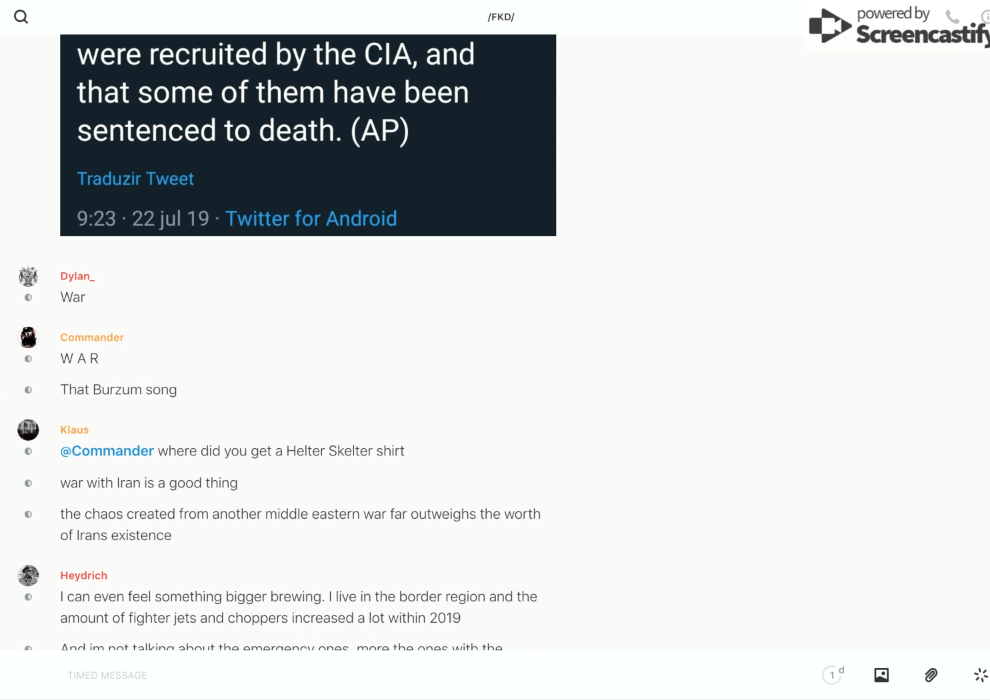Select the Heydrich username
Image resolution: width=990 pixels, height=700 pixels.
[83, 576]
